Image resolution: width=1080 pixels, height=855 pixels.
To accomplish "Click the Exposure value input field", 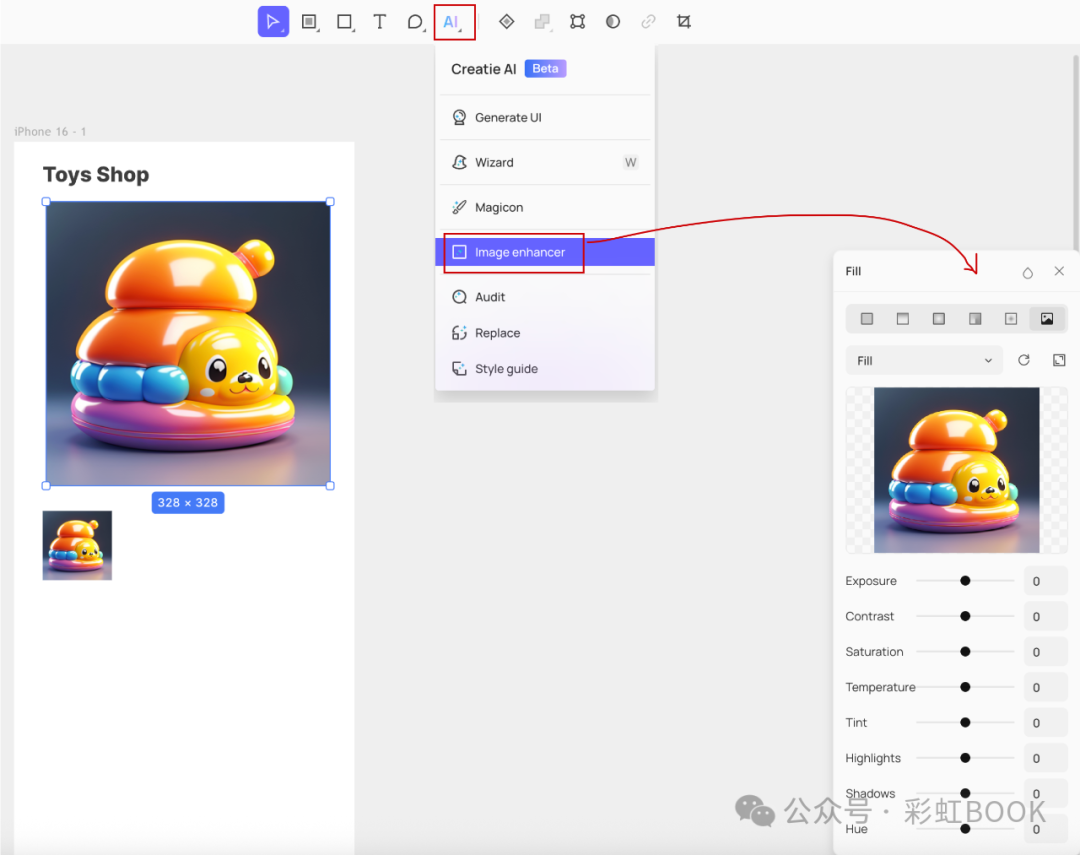I will pyautogui.click(x=1045, y=581).
